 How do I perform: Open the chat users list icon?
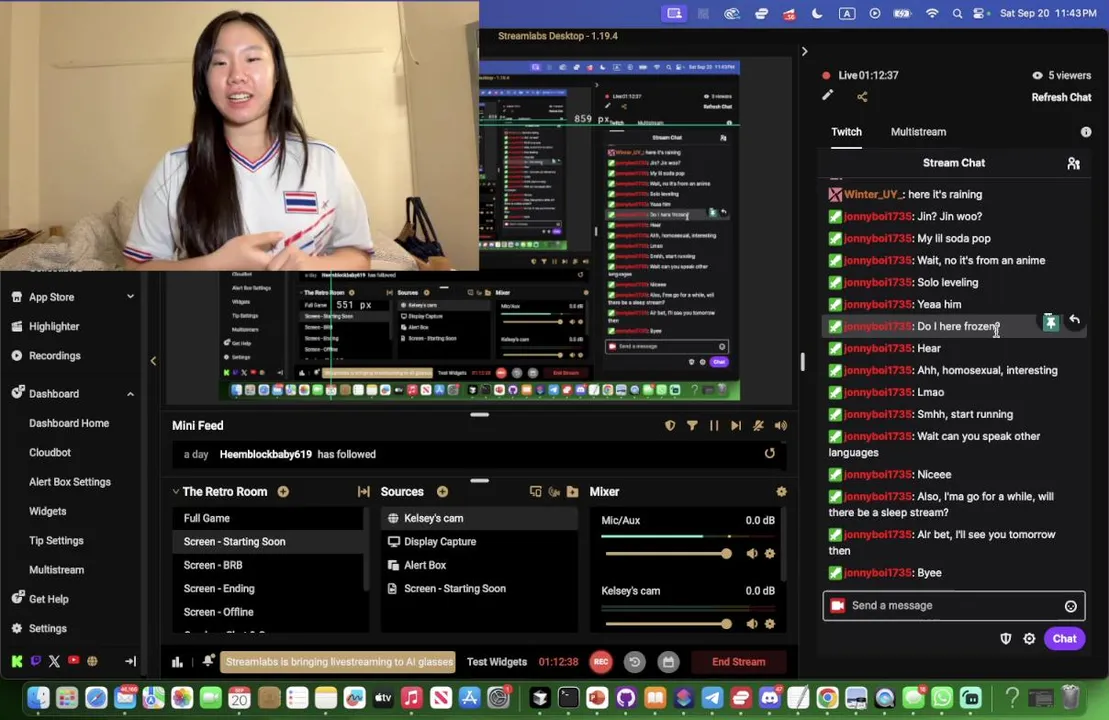(1073, 163)
